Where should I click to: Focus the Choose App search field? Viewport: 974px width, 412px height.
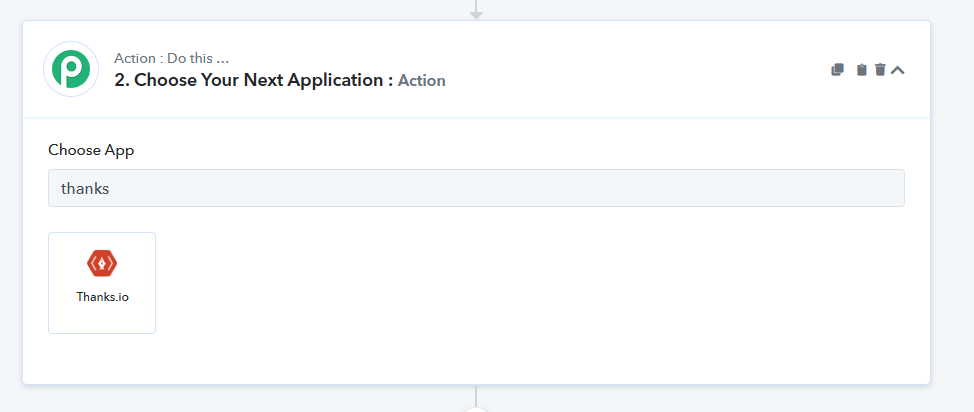click(x=476, y=188)
